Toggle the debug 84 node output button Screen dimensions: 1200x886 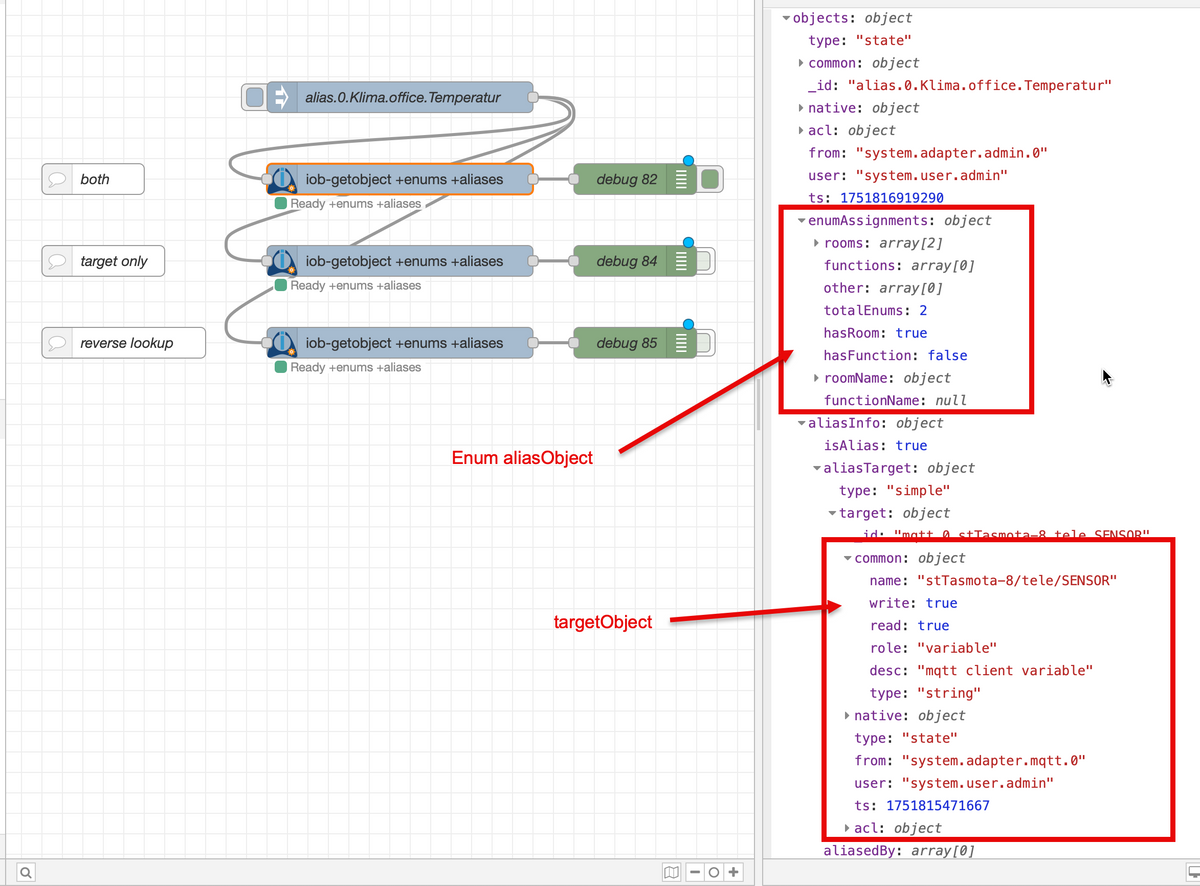(x=704, y=262)
